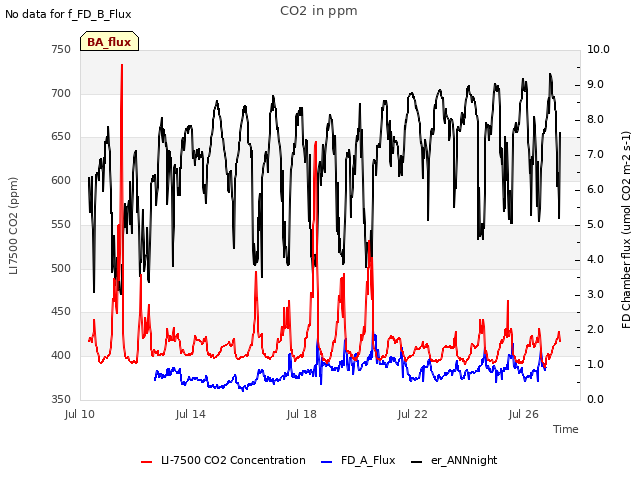Click the 650 left axis label
640x480 pixels.
coord(61,137)
